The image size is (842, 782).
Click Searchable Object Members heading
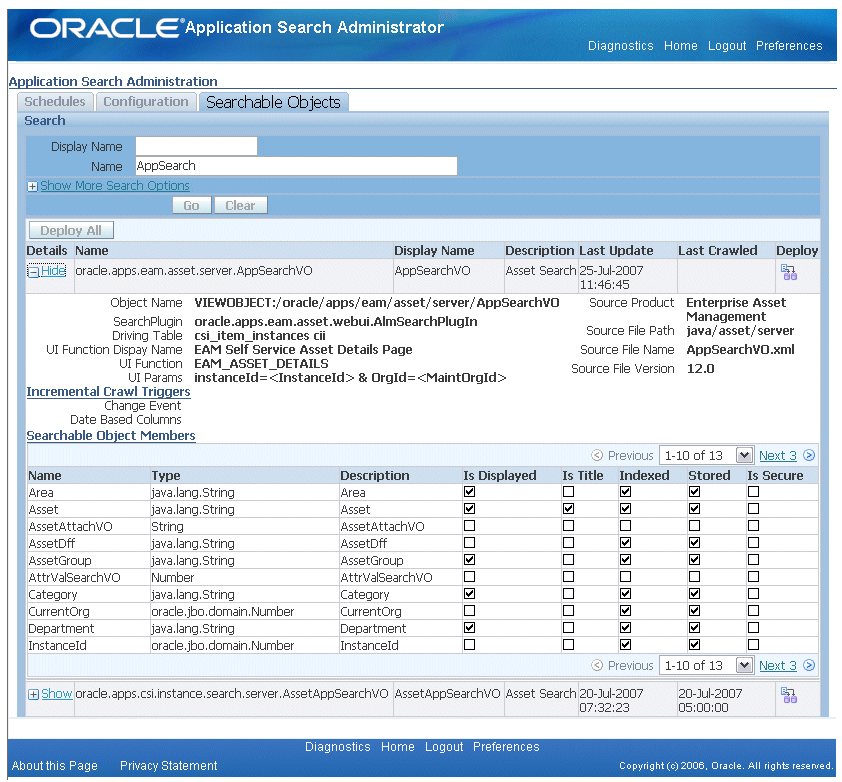tap(111, 436)
